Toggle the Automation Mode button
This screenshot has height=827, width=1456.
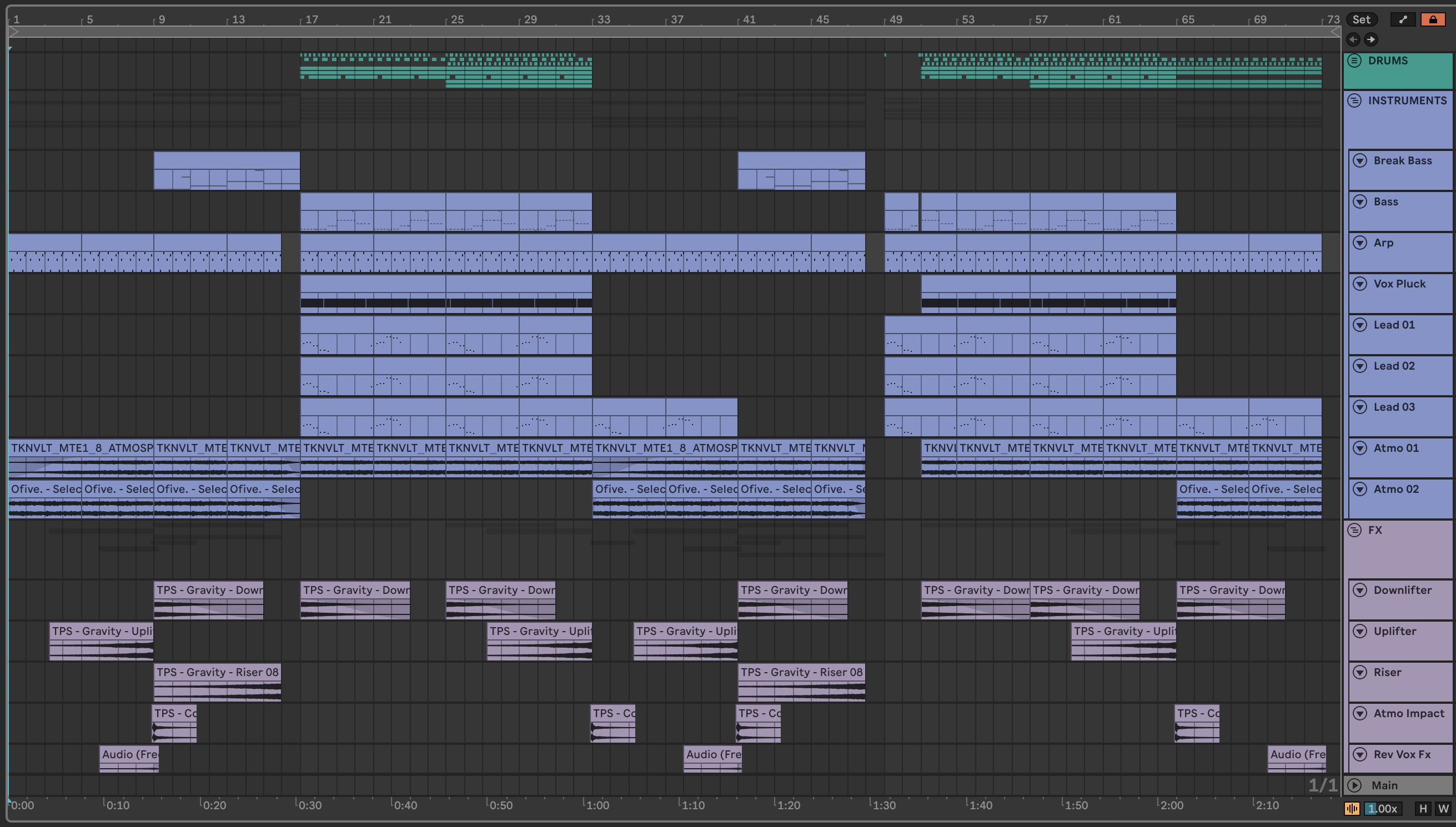coord(1403,19)
